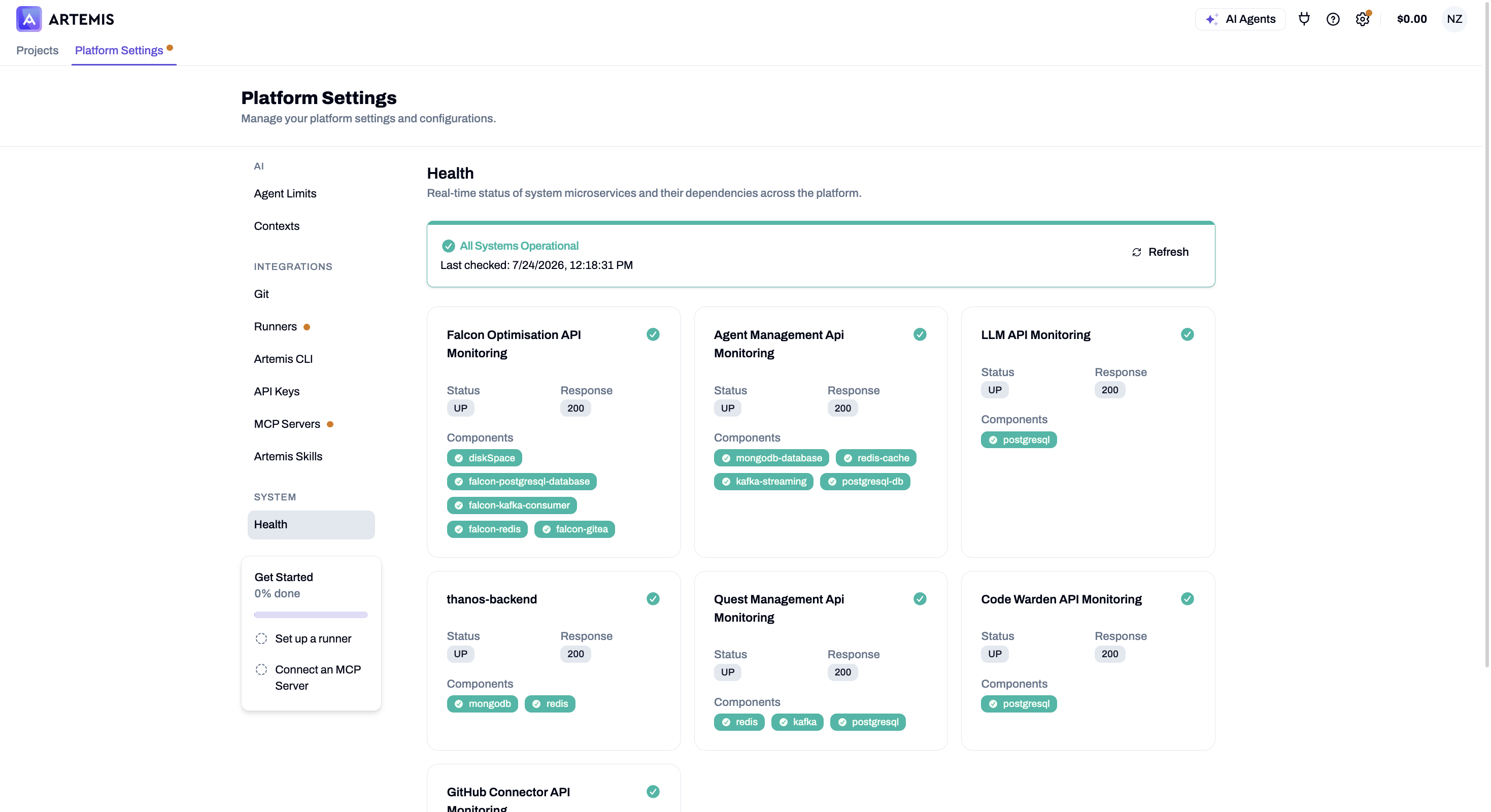Click Code Warden API status check icon

click(x=1187, y=598)
